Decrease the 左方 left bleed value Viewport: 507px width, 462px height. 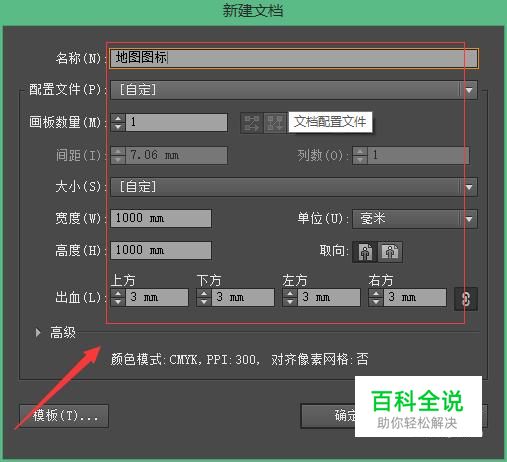[290, 302]
